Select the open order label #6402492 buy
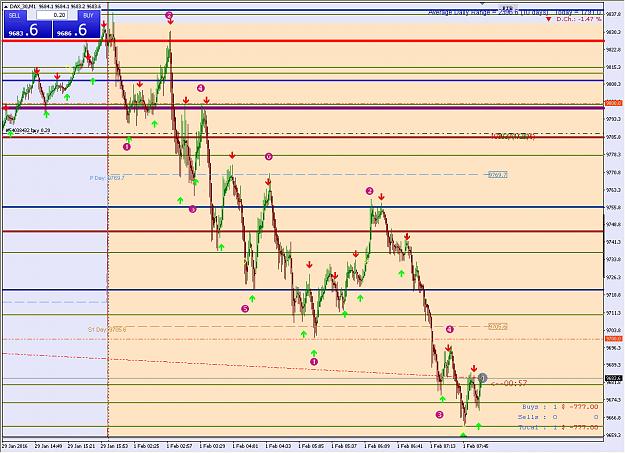 28,130
